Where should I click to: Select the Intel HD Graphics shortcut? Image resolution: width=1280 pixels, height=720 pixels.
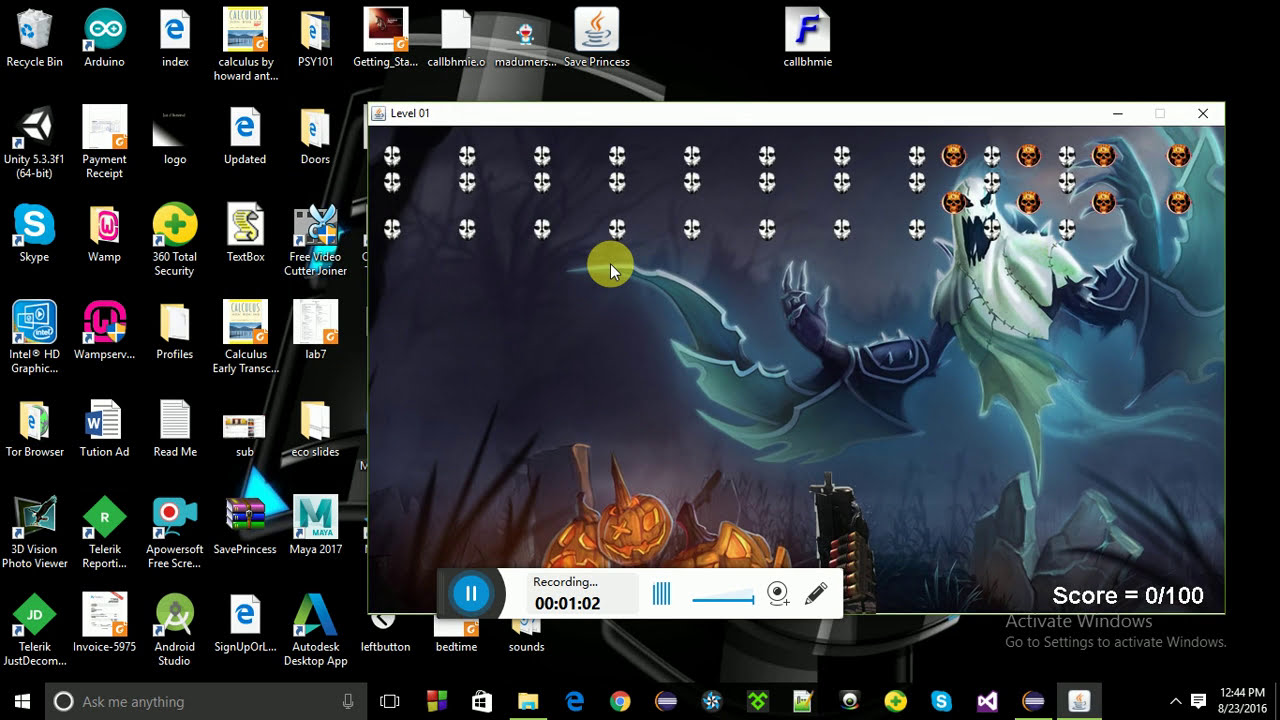pos(34,338)
